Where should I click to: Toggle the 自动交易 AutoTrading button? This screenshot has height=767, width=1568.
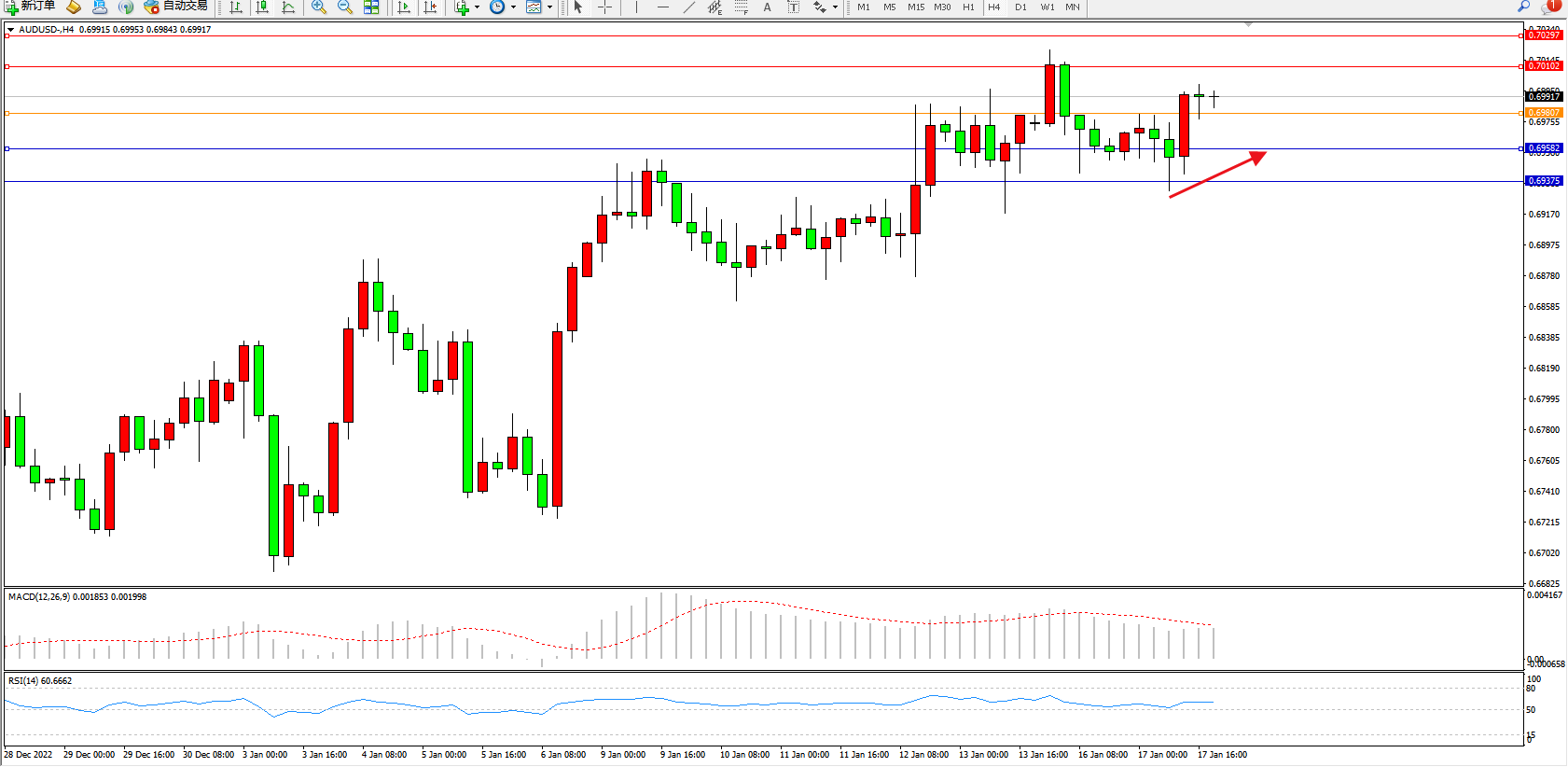pos(176,7)
